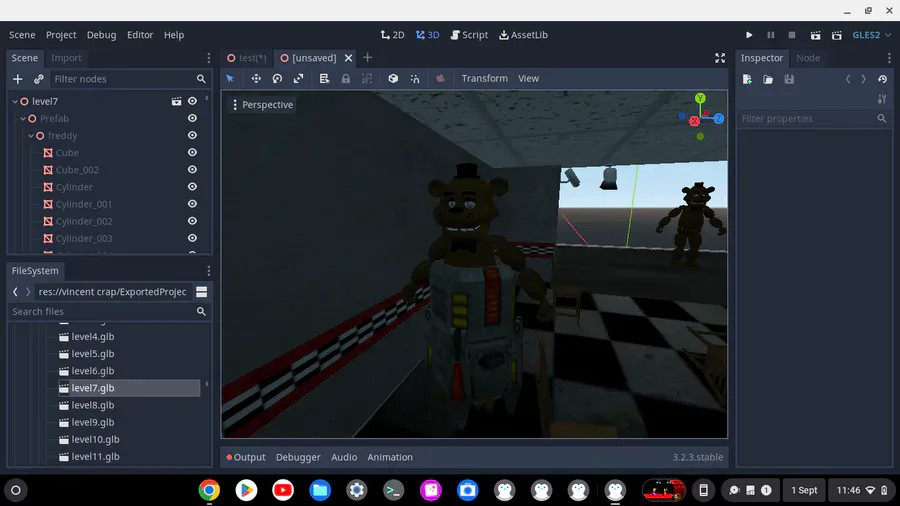
Task: Open level7 scene in editor icon
Action: point(176,102)
